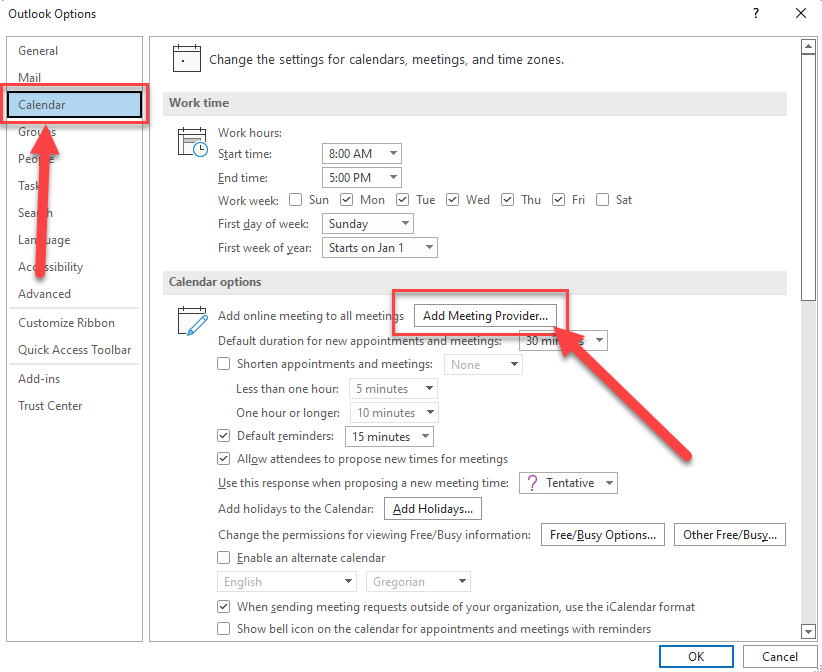
Task: Click the scrollbar down arrow
Action: tap(808, 632)
